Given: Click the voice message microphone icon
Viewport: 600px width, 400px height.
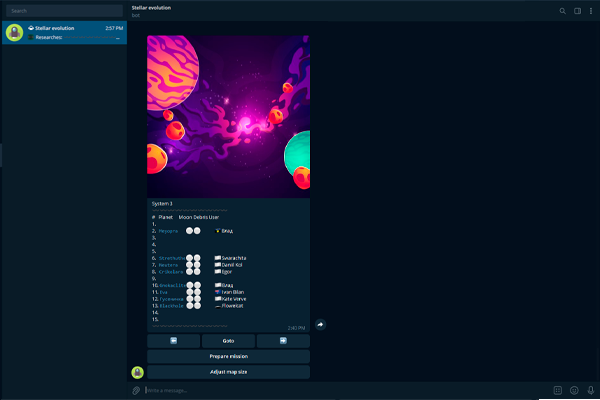Looking at the screenshot, I should 590,390.
